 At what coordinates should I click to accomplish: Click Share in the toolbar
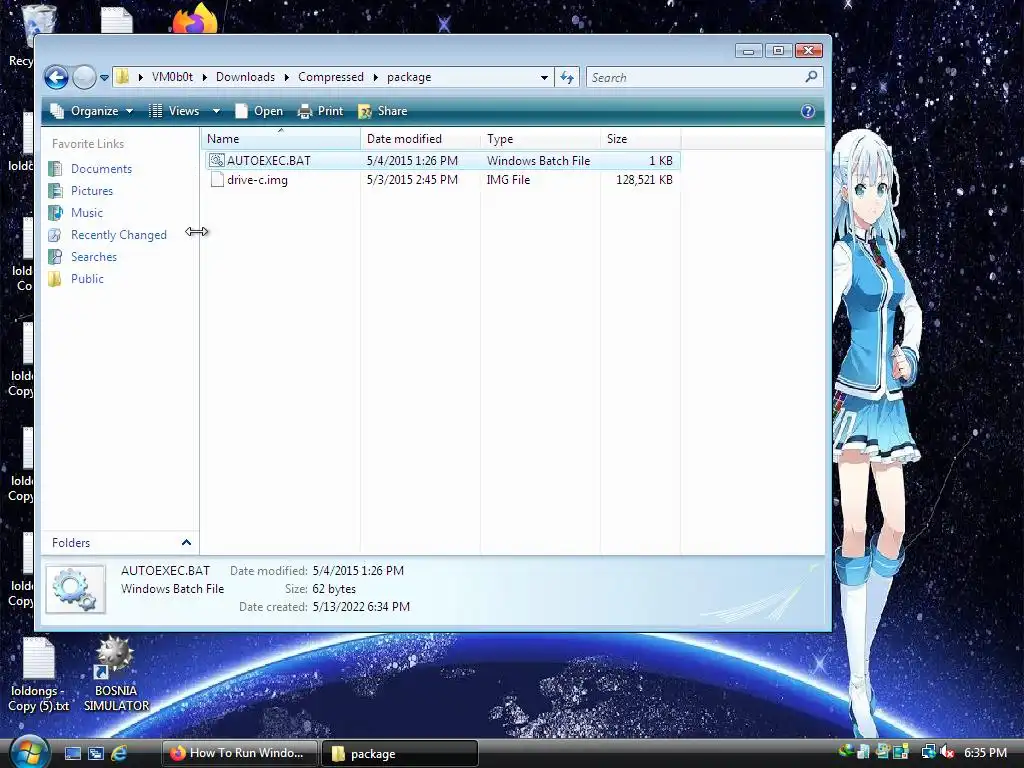383,111
